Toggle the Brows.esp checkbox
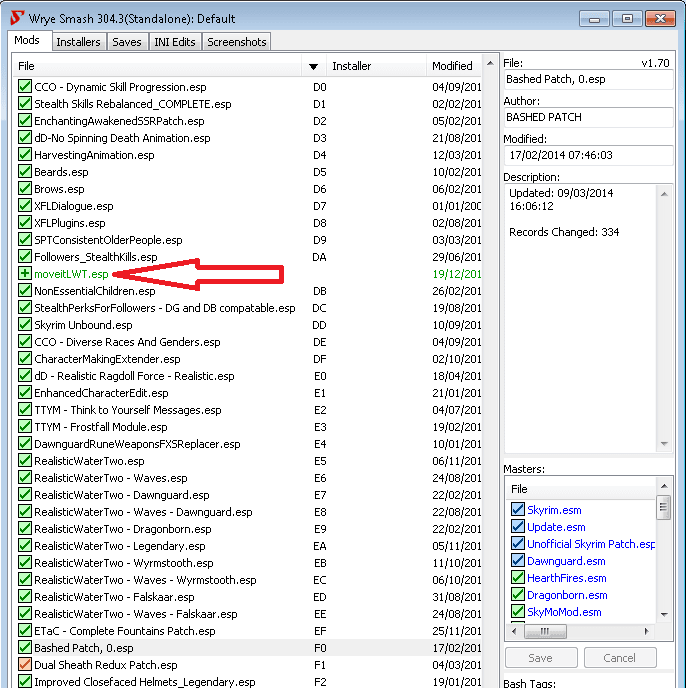Image resolution: width=686 pixels, height=688 pixels. tap(25, 189)
